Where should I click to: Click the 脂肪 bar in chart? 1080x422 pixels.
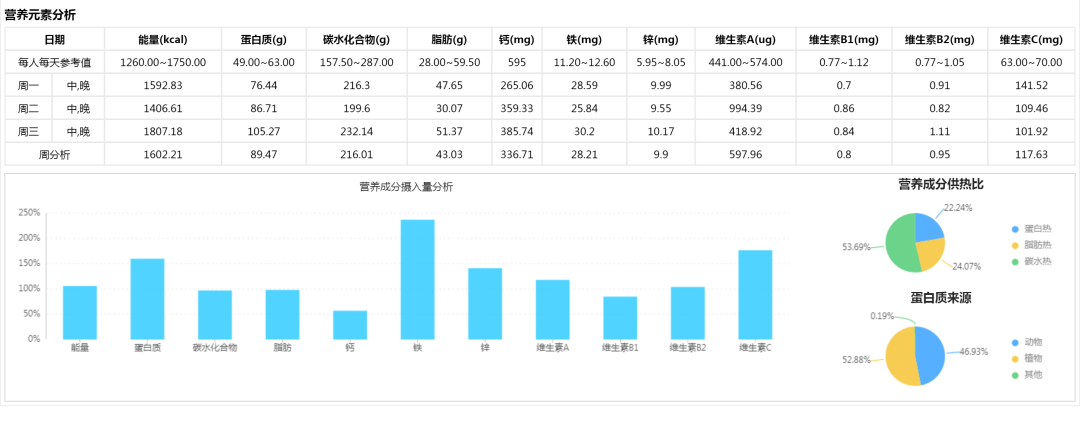[282, 315]
